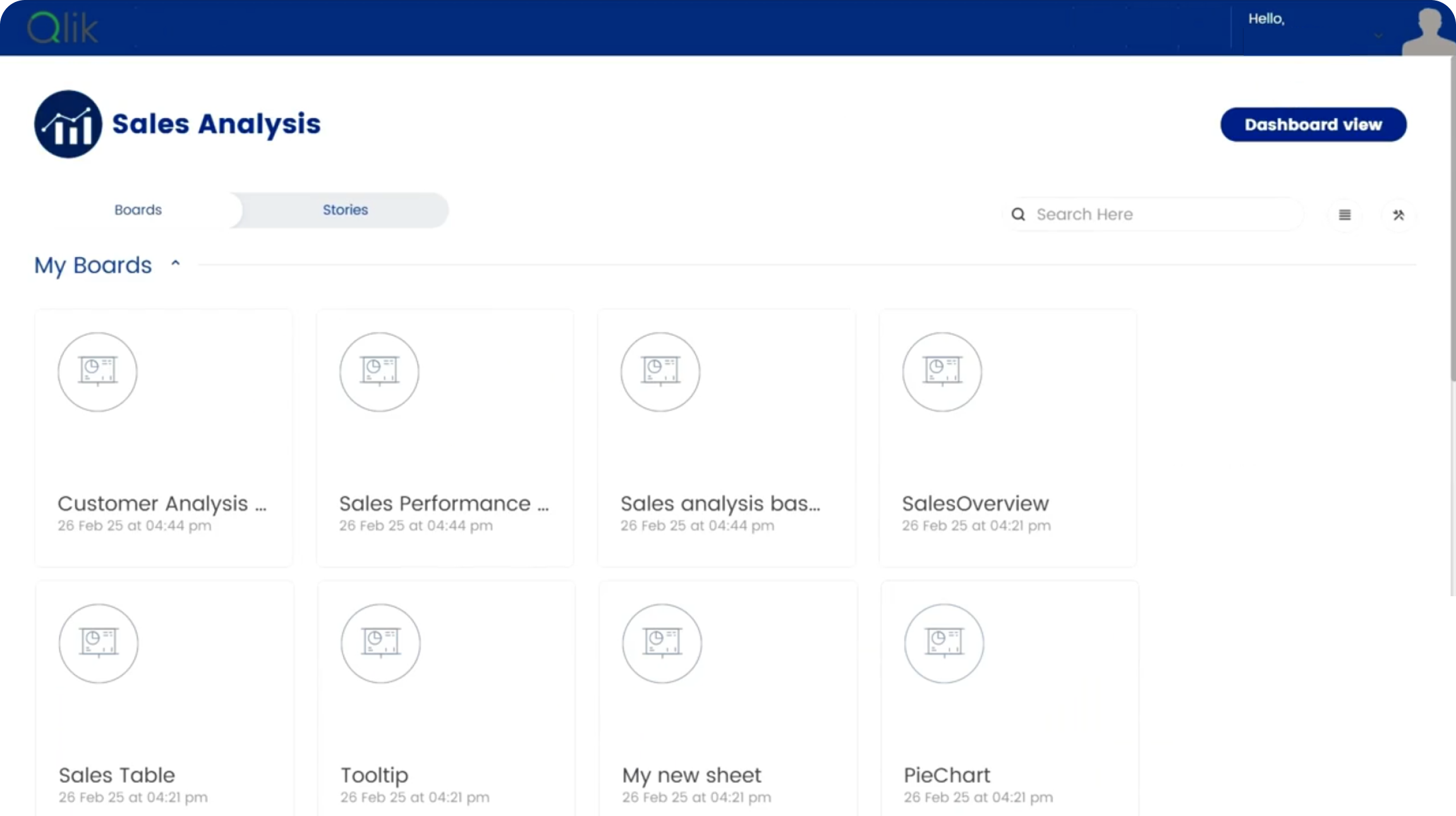Click the Customer Analysis ... title

pos(162,503)
